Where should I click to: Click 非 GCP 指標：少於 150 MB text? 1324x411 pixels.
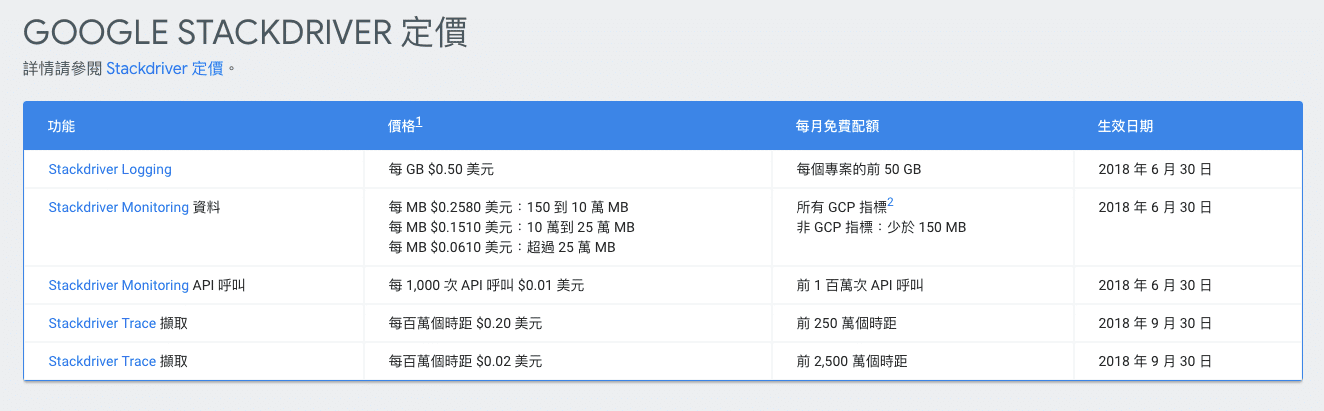[881, 227]
